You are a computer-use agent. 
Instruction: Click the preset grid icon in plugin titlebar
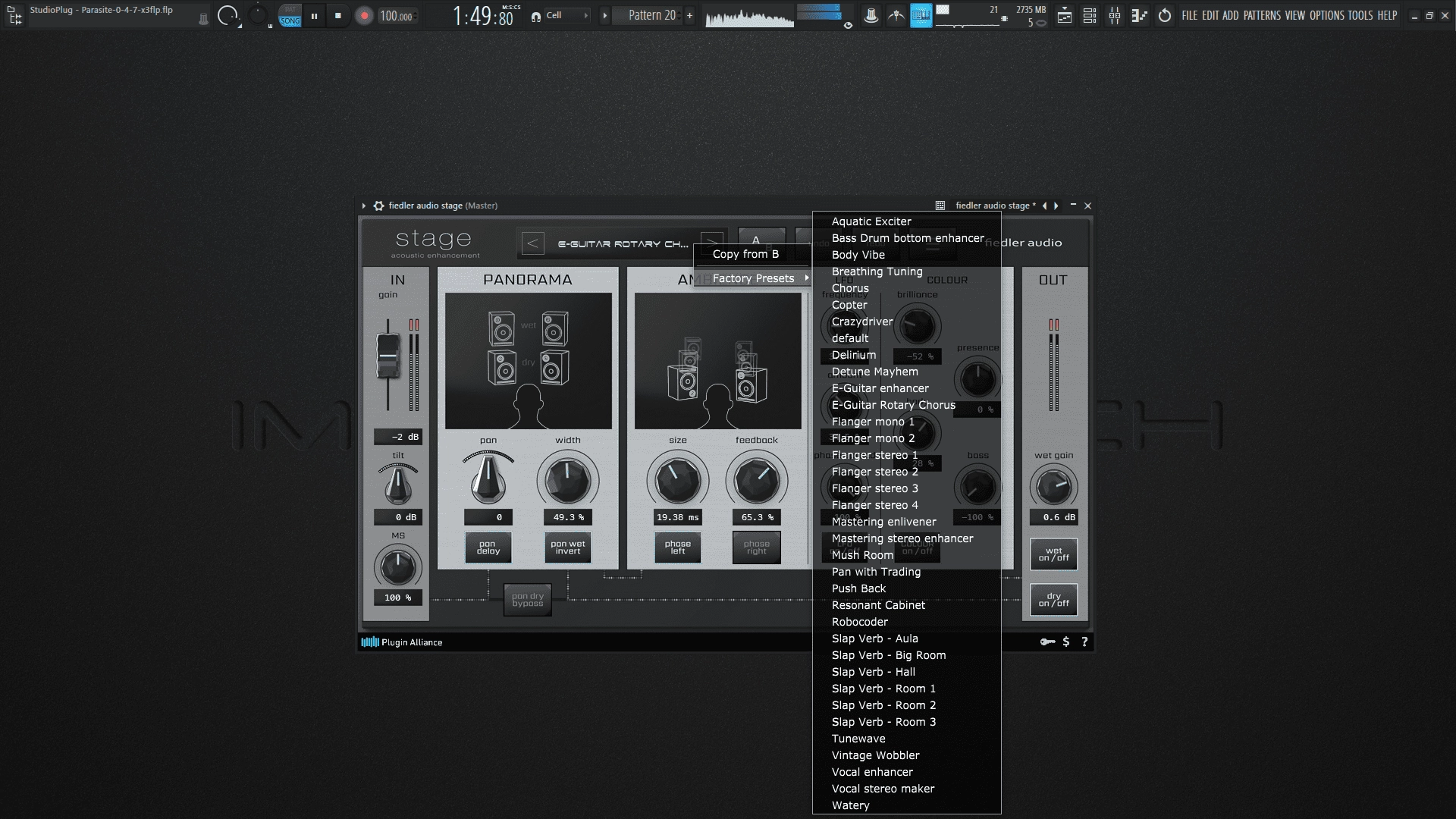pyautogui.click(x=940, y=206)
